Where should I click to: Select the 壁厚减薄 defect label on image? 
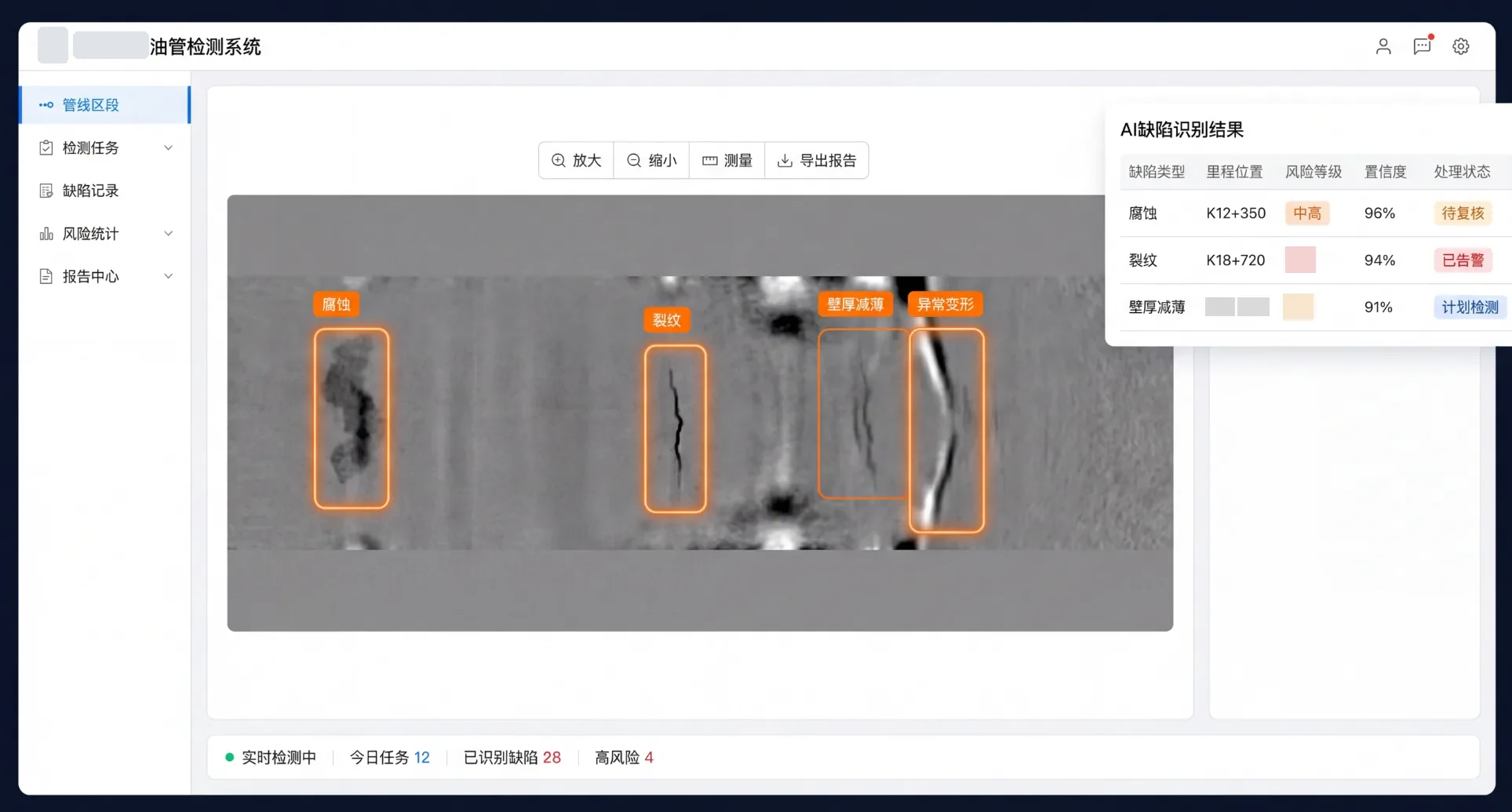point(855,304)
